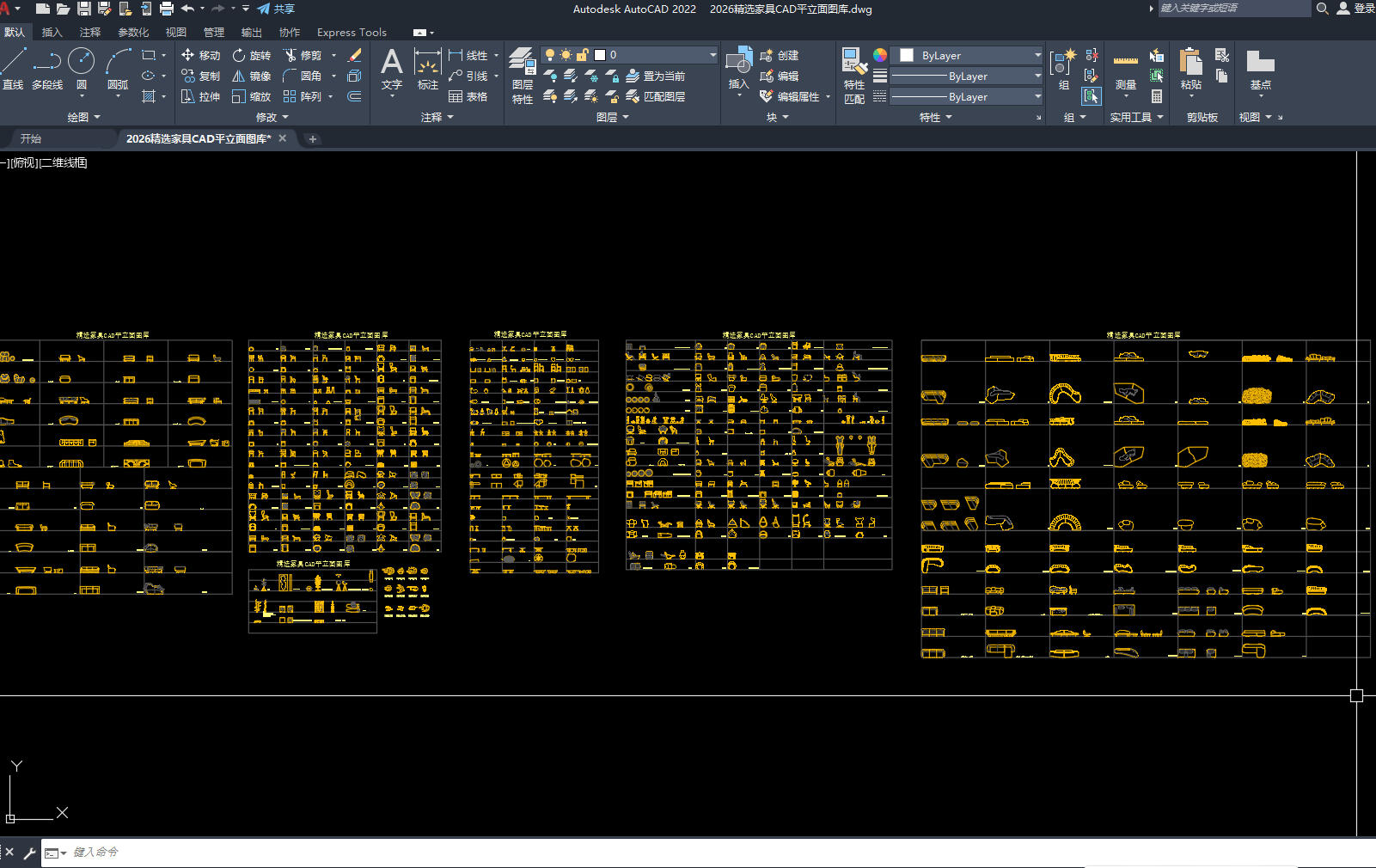The height and width of the screenshot is (868, 1376).
Task: Choose the Move (移动) tool
Action: 200,55
